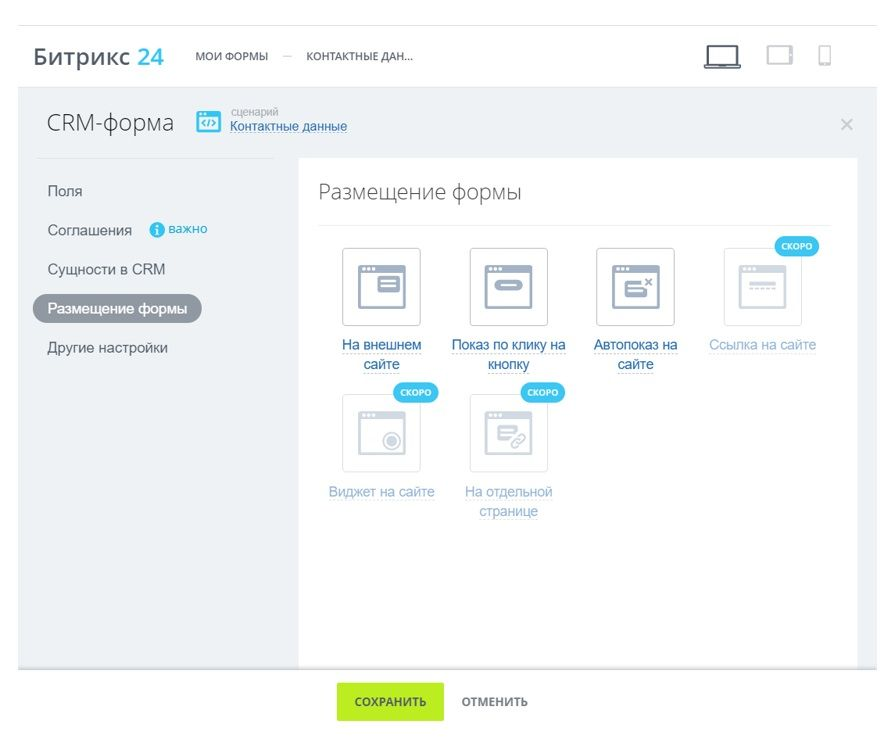Screen dimensions: 890x742
Task: Switch to mobile phone preview icon
Action: 825,56
